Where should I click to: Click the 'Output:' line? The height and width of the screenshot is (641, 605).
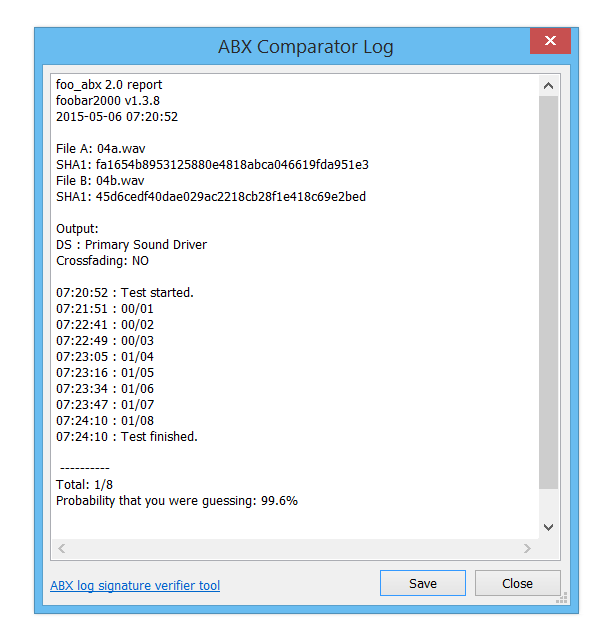[77, 229]
